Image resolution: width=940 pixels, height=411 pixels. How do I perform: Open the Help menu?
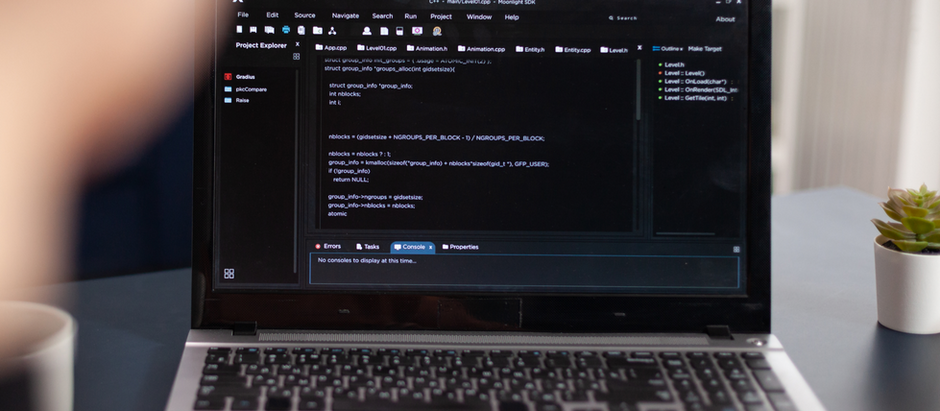pos(511,17)
